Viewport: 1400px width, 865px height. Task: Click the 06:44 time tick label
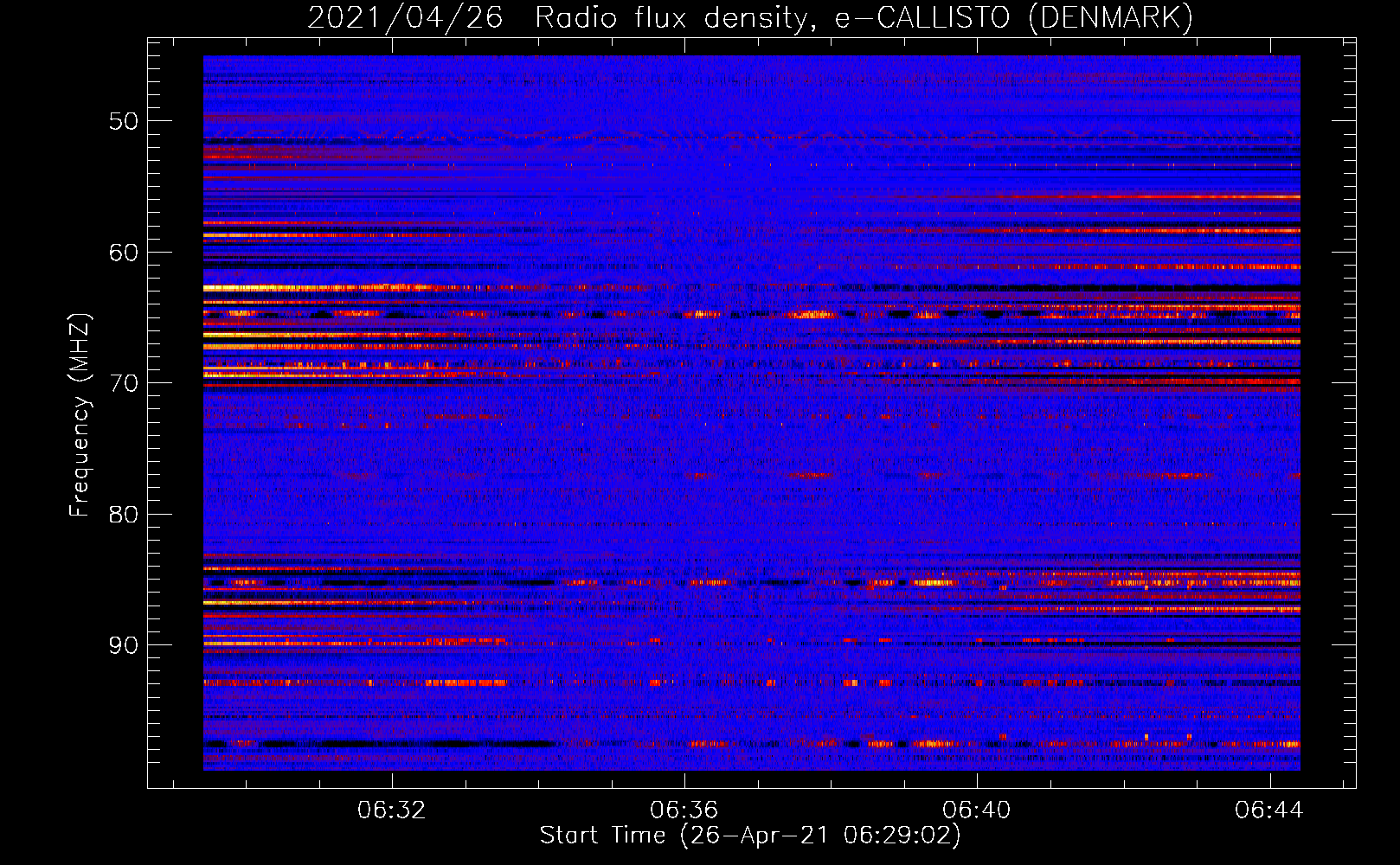point(1269,811)
